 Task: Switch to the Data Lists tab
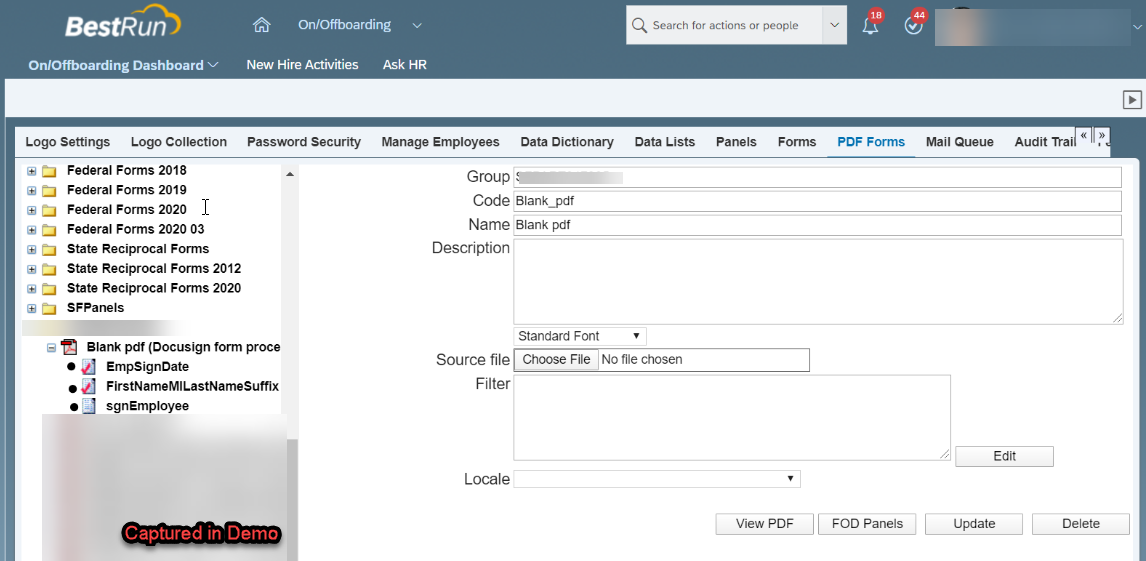click(665, 142)
